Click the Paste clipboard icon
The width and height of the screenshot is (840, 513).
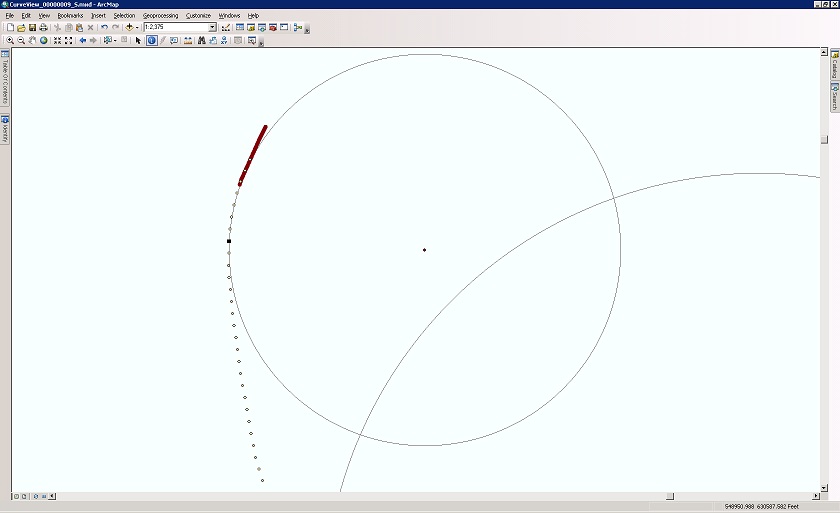click(x=79, y=27)
